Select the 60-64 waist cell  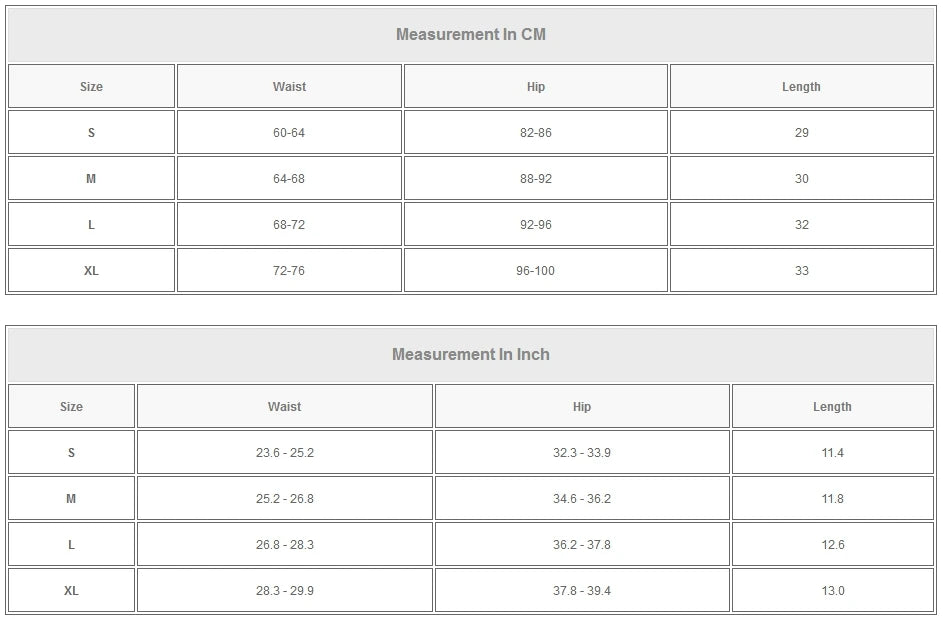[x=289, y=133]
